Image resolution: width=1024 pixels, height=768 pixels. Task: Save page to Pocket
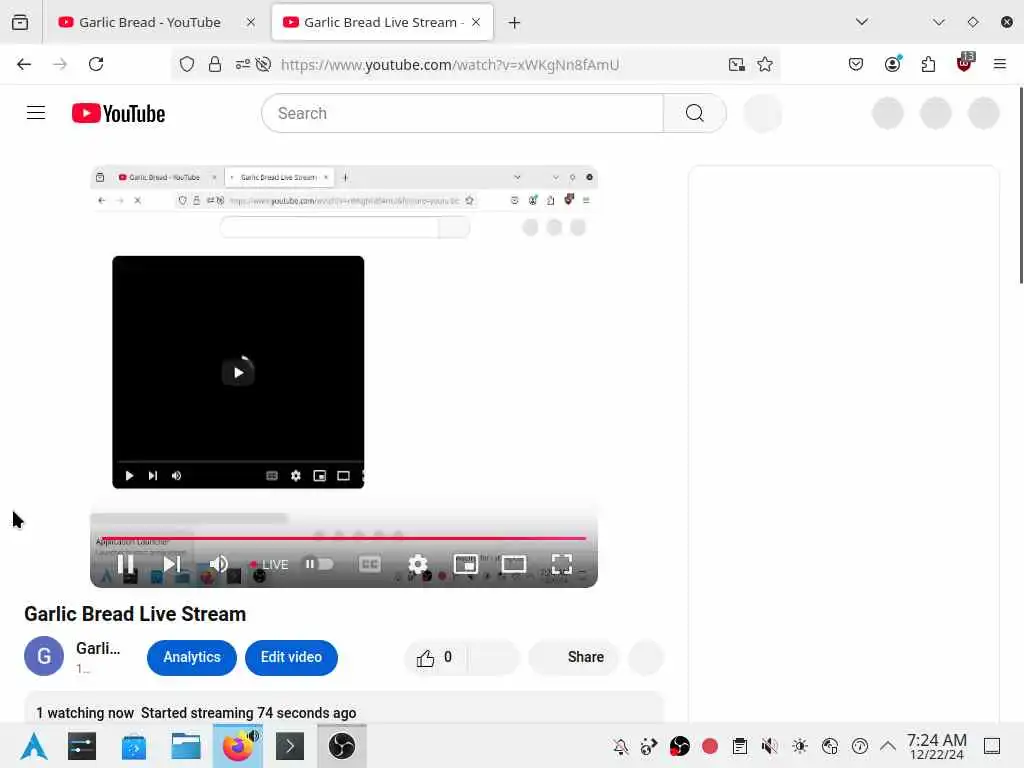856,64
